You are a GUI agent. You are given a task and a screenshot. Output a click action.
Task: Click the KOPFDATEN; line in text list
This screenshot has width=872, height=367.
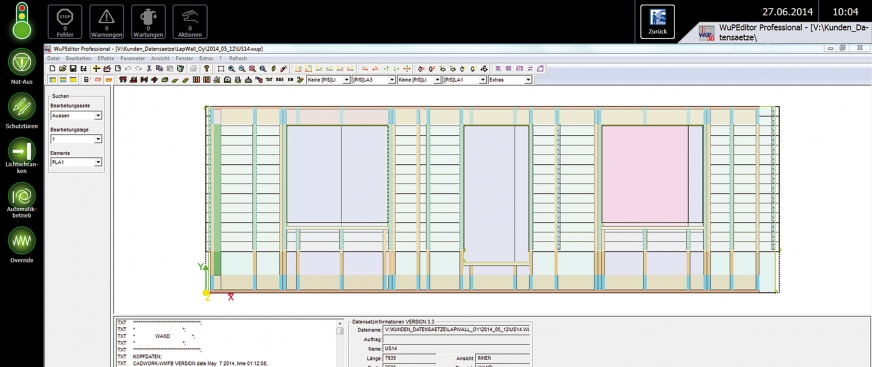pos(147,356)
